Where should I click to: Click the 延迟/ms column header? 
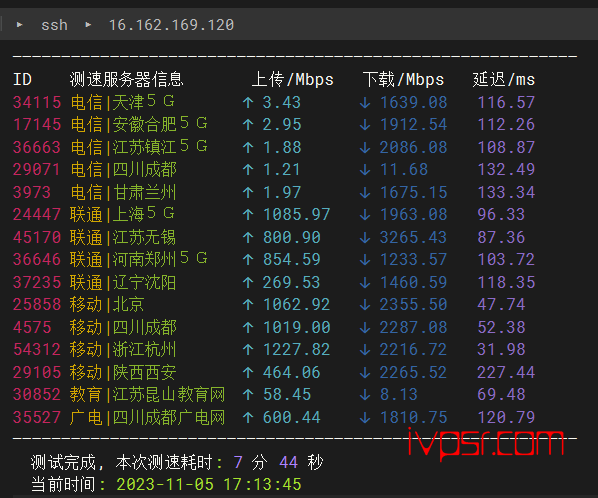pyautogui.click(x=504, y=80)
